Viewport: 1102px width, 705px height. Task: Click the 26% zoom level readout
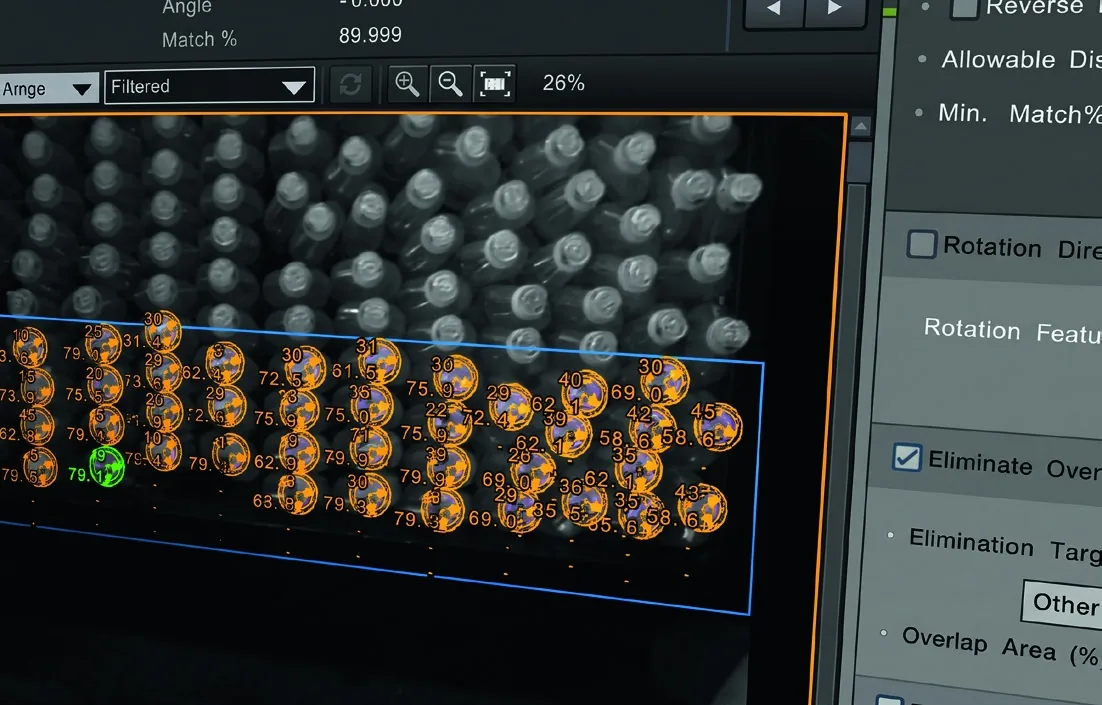564,83
